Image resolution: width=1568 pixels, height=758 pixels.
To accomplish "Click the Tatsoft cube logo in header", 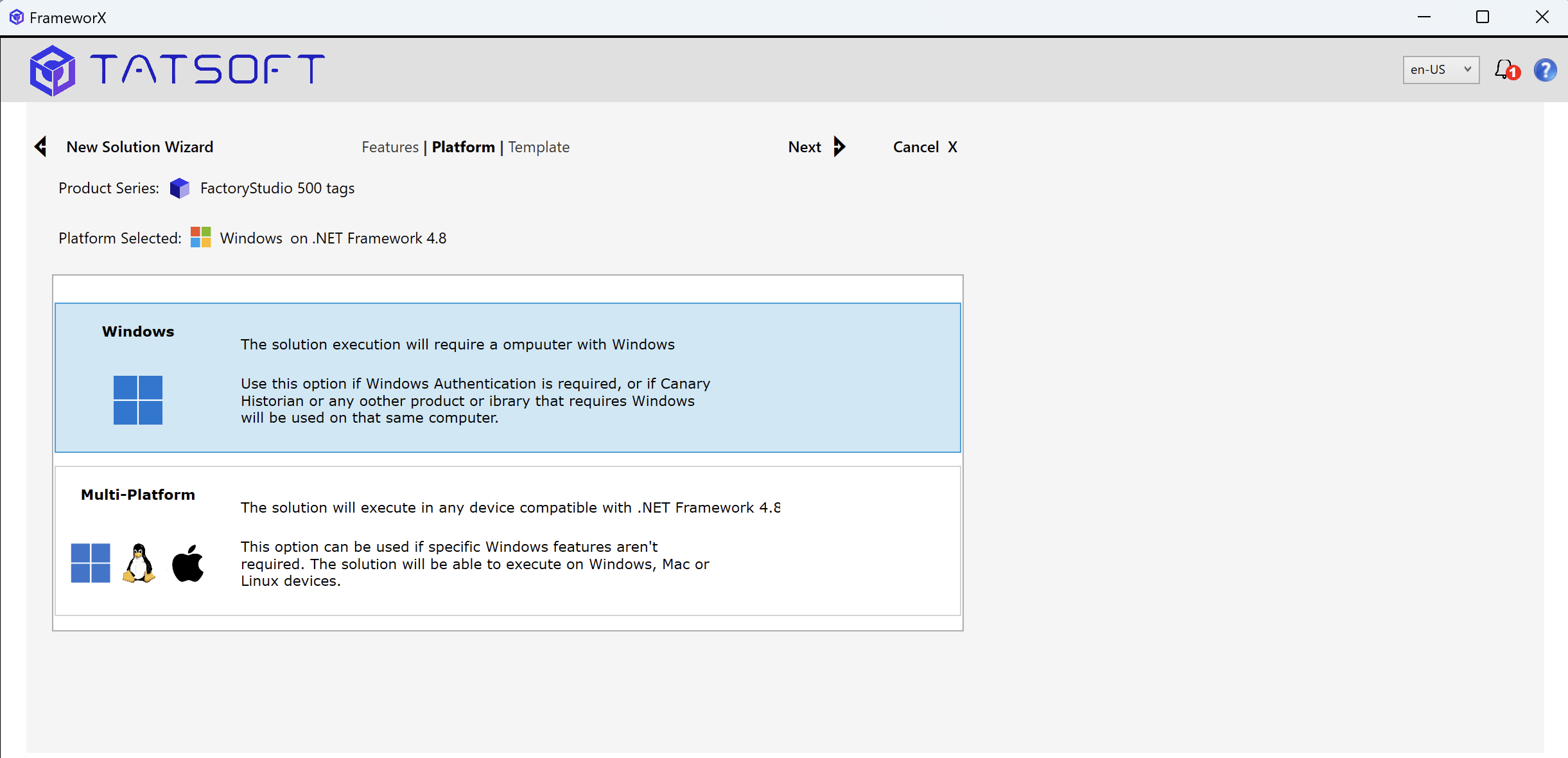I will pos(52,71).
